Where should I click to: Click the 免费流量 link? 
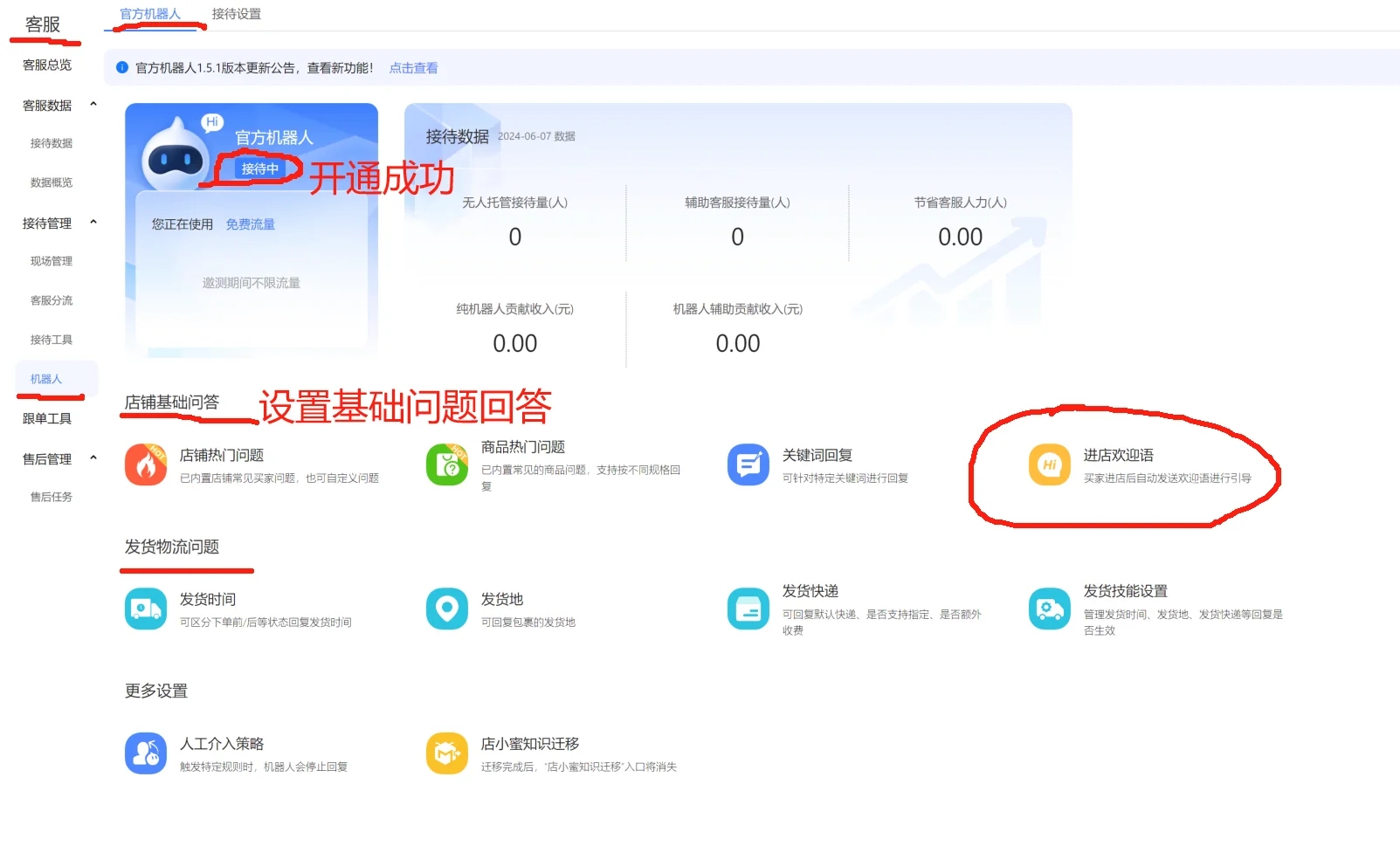pyautogui.click(x=251, y=224)
